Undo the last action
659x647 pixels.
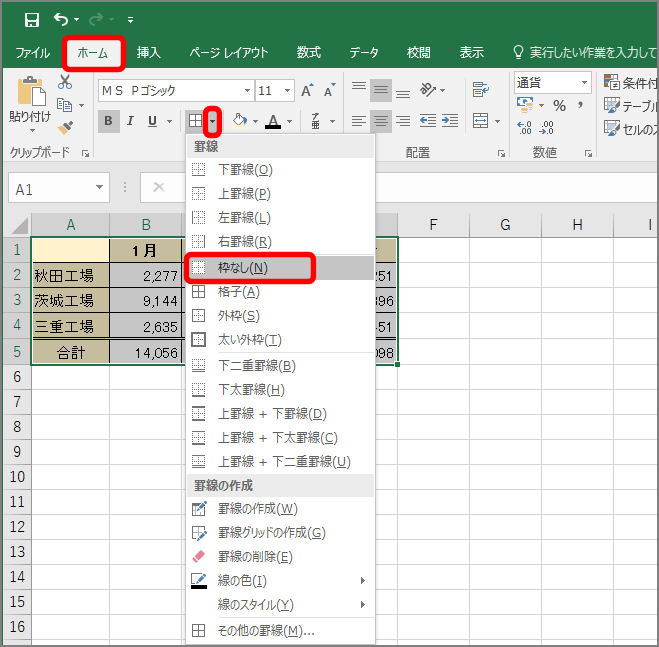pos(61,19)
